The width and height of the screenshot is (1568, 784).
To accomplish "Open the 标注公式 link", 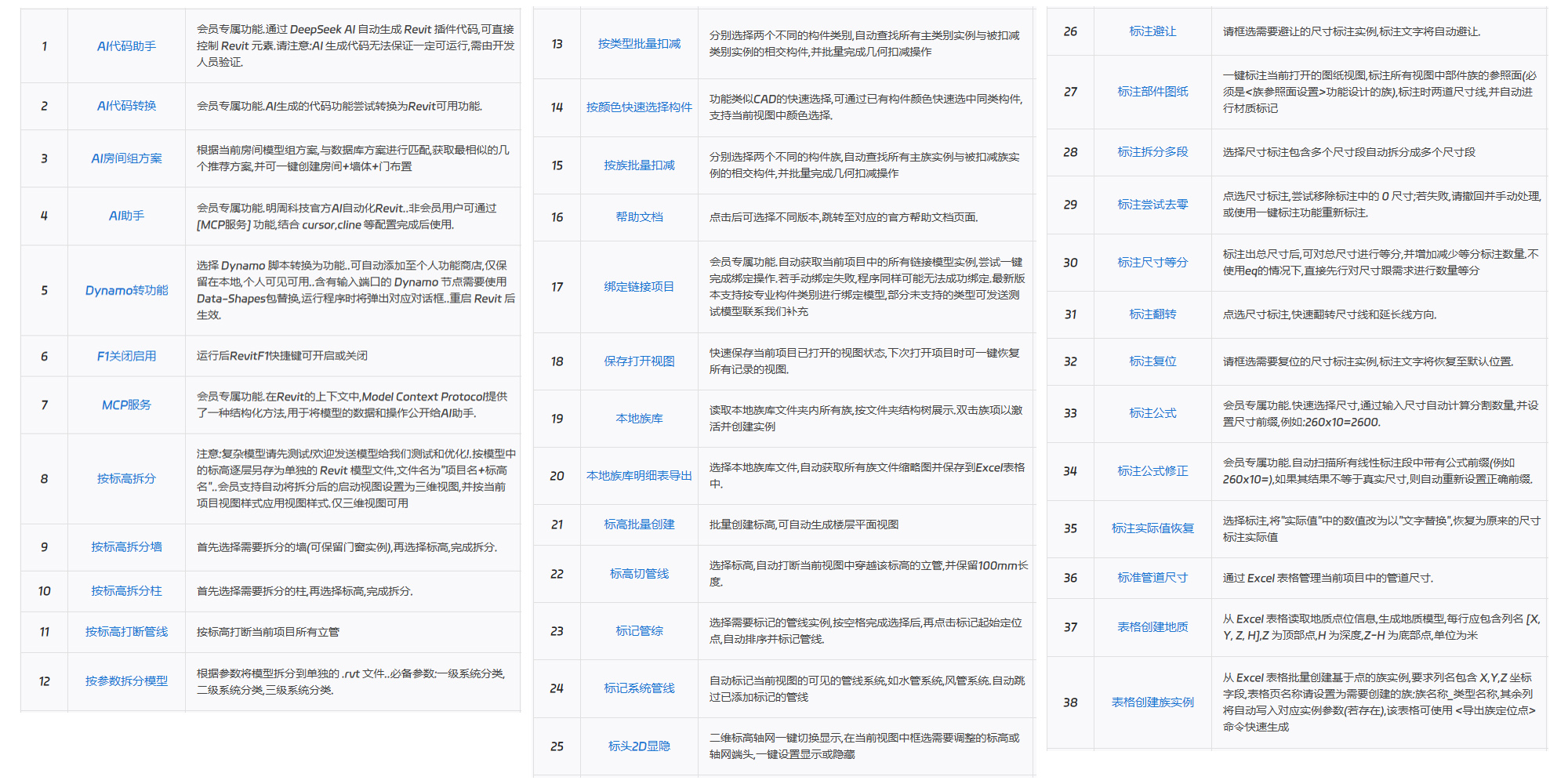I will [x=1152, y=412].
